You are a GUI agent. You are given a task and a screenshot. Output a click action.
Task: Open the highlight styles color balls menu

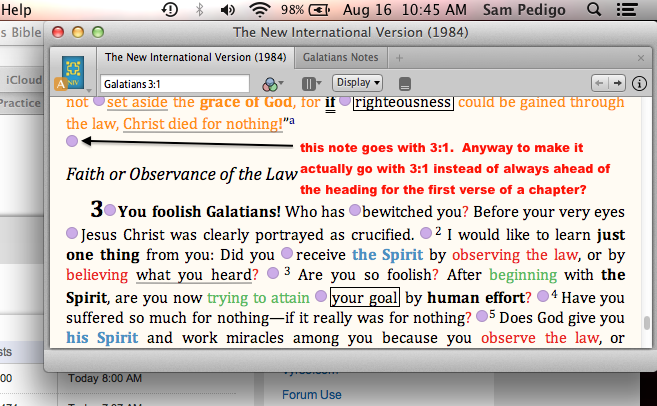pyautogui.click(x=272, y=84)
